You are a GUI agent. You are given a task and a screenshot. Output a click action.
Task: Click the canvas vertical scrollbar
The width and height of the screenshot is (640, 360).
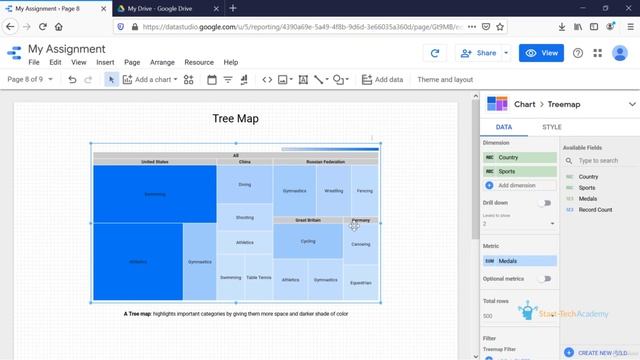pos(475,169)
